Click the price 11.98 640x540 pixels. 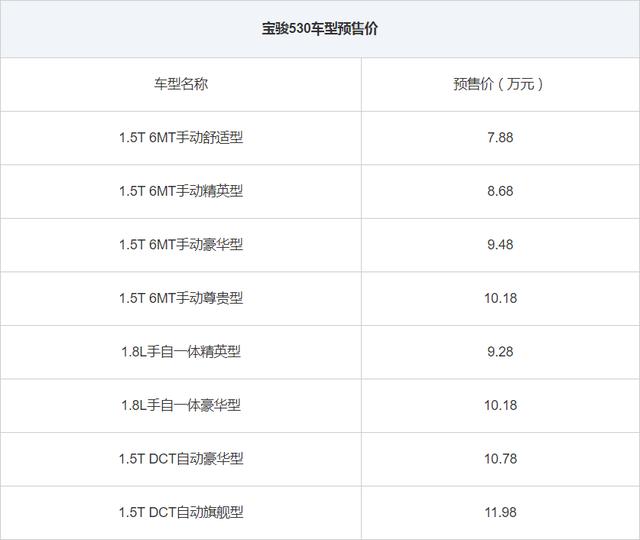click(500, 512)
